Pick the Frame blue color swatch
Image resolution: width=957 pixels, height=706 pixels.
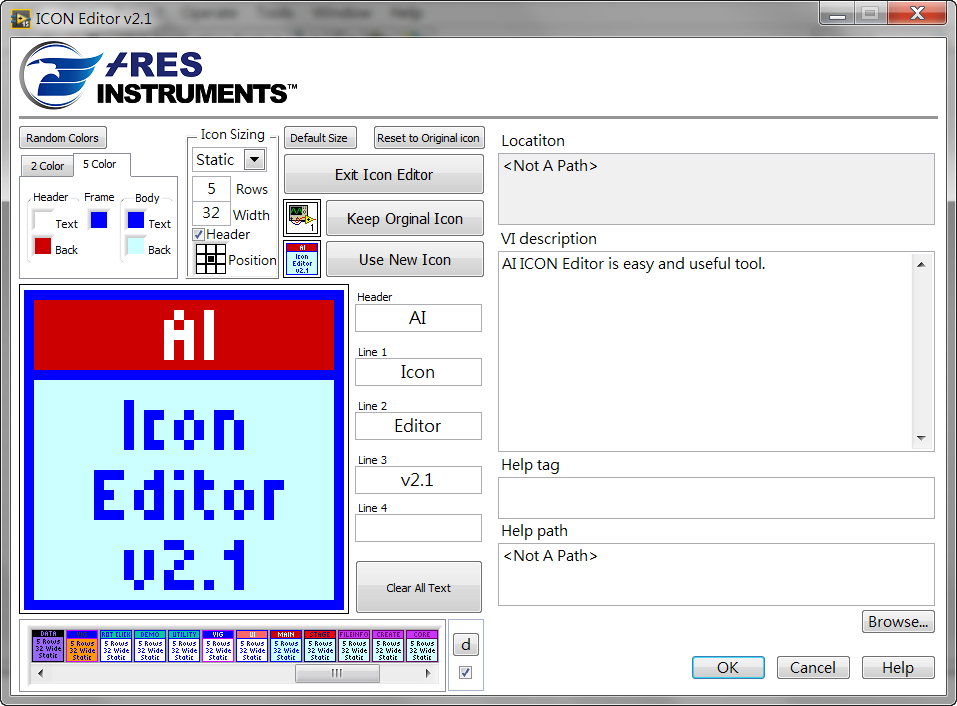(x=98, y=219)
